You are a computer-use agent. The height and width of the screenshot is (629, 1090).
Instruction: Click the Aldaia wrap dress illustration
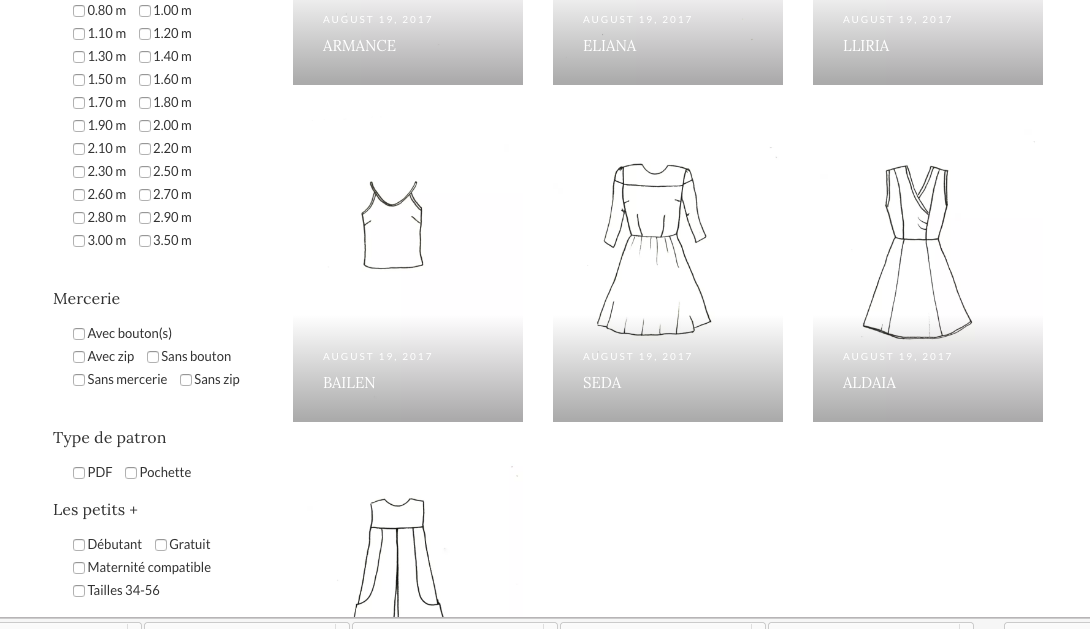(917, 250)
